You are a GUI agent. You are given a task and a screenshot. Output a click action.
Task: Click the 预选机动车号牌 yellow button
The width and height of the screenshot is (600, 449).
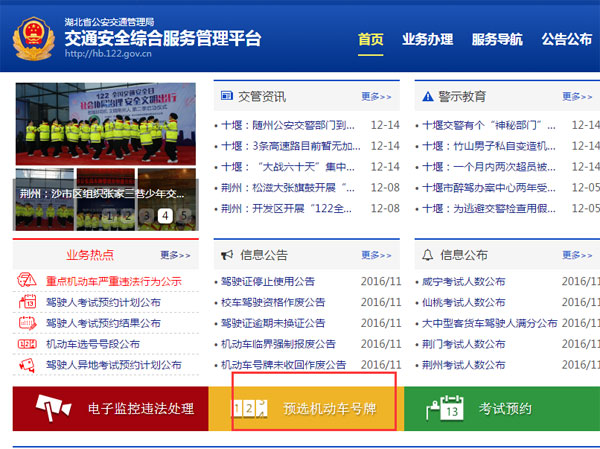coord(306,408)
